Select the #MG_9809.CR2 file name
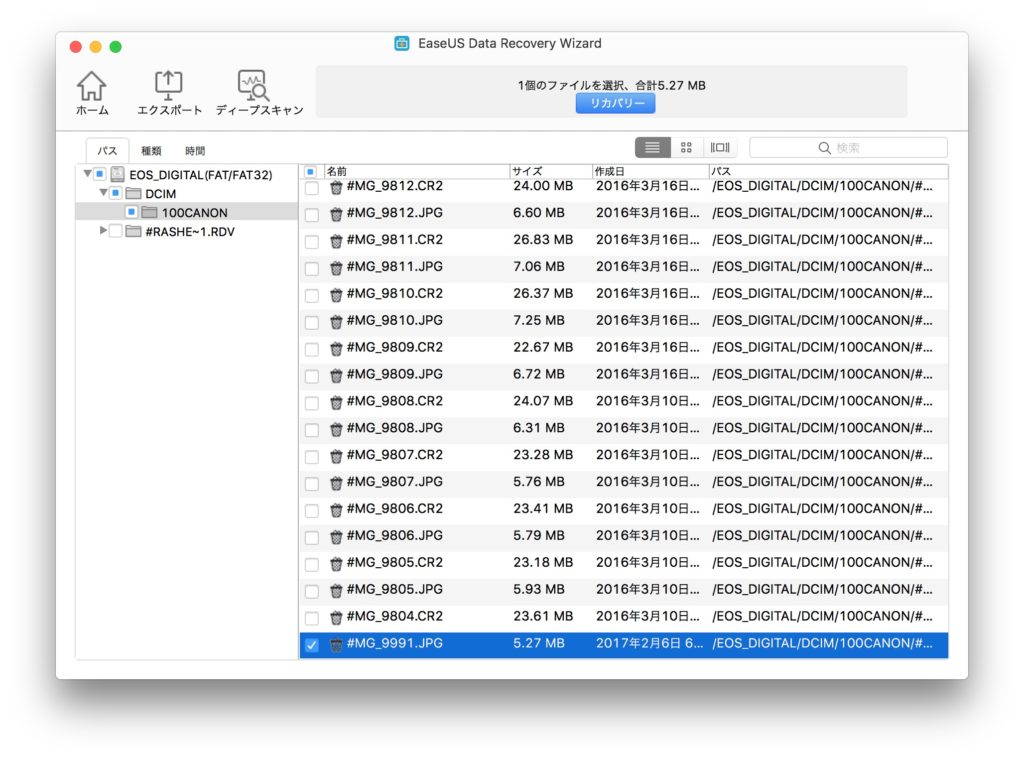This screenshot has height=759, width=1024. [x=394, y=347]
